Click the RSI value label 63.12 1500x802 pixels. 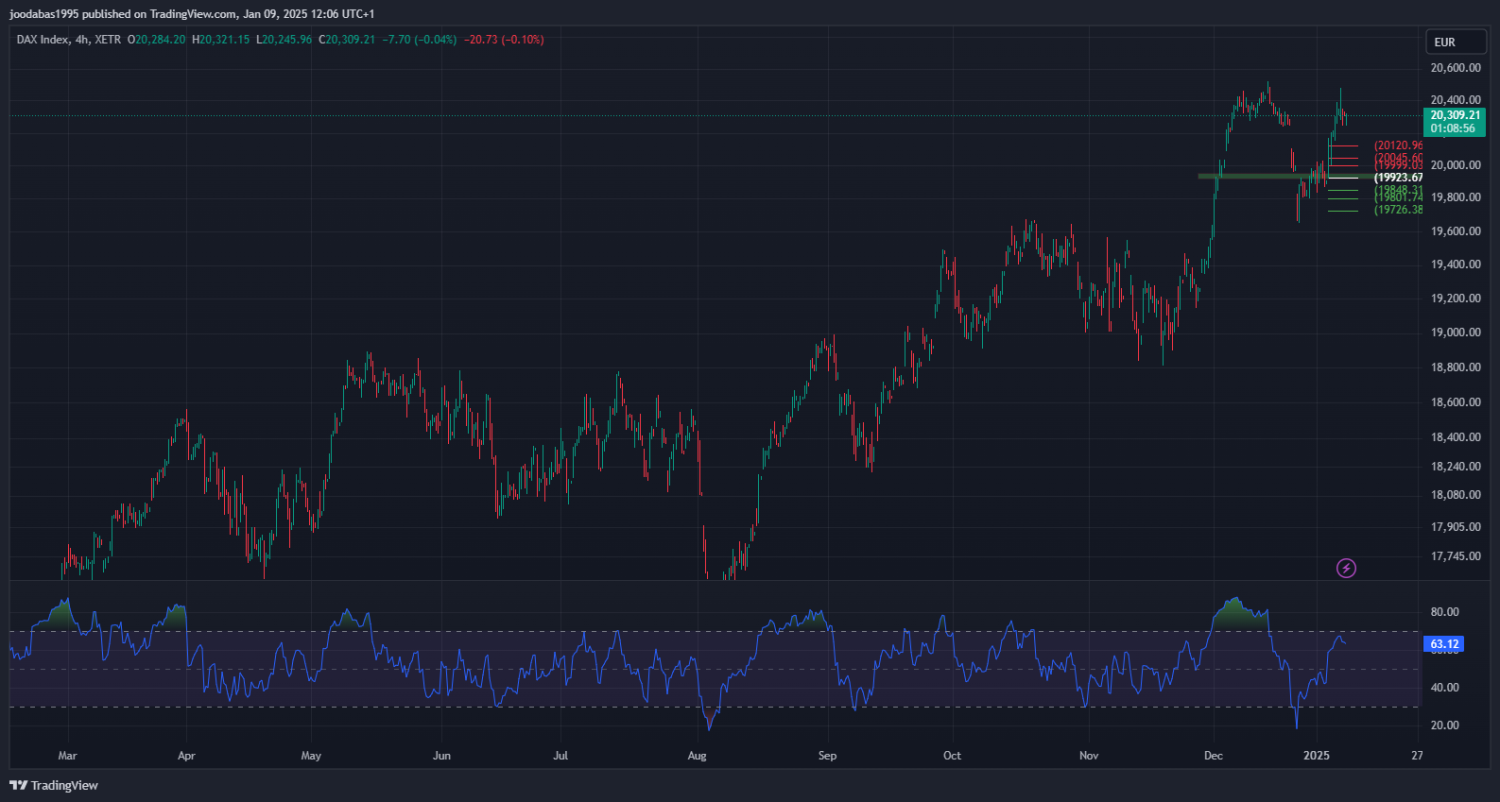1446,645
